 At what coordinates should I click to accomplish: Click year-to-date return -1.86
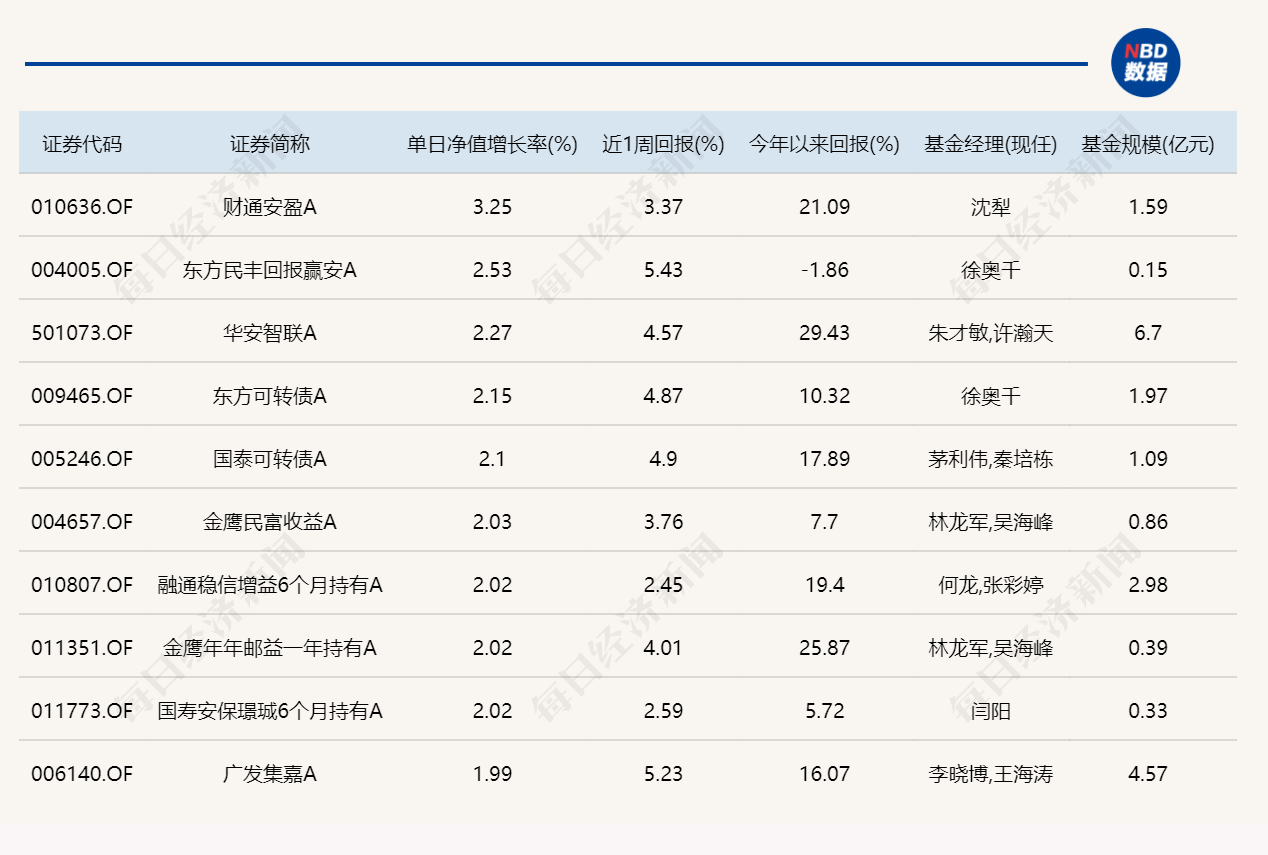[825, 270]
